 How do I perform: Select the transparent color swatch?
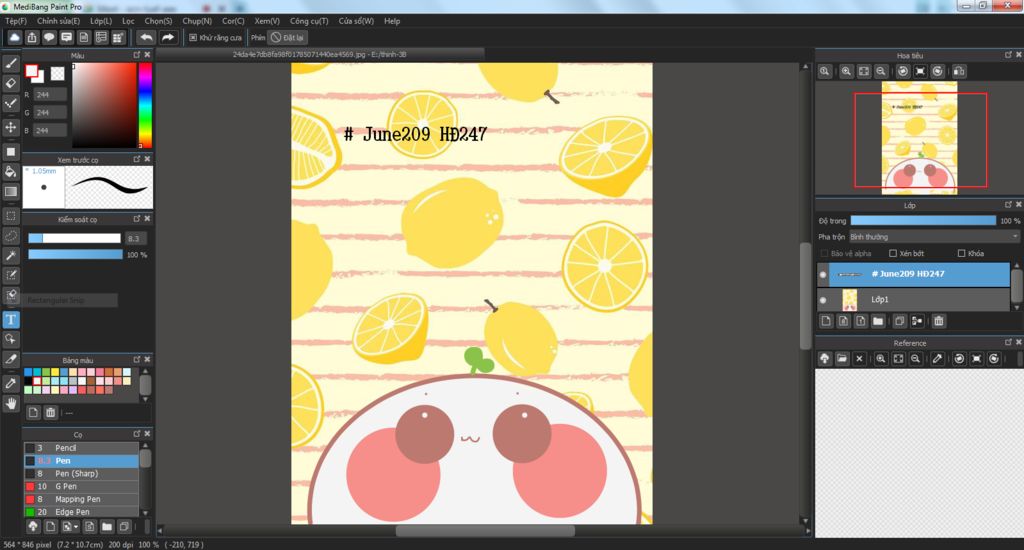pos(57,74)
